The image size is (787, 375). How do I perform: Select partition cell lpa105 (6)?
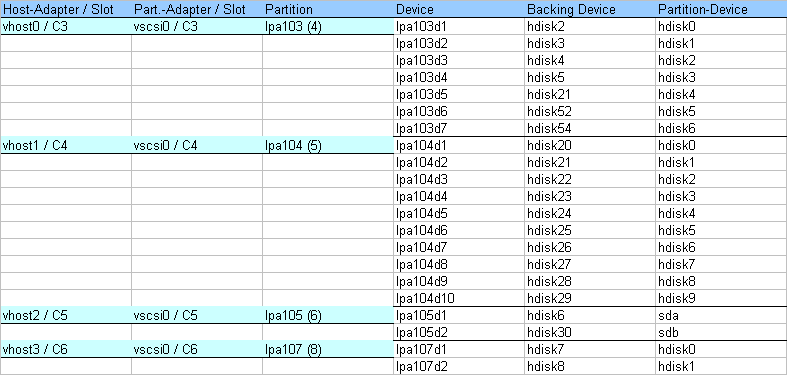[328, 315]
